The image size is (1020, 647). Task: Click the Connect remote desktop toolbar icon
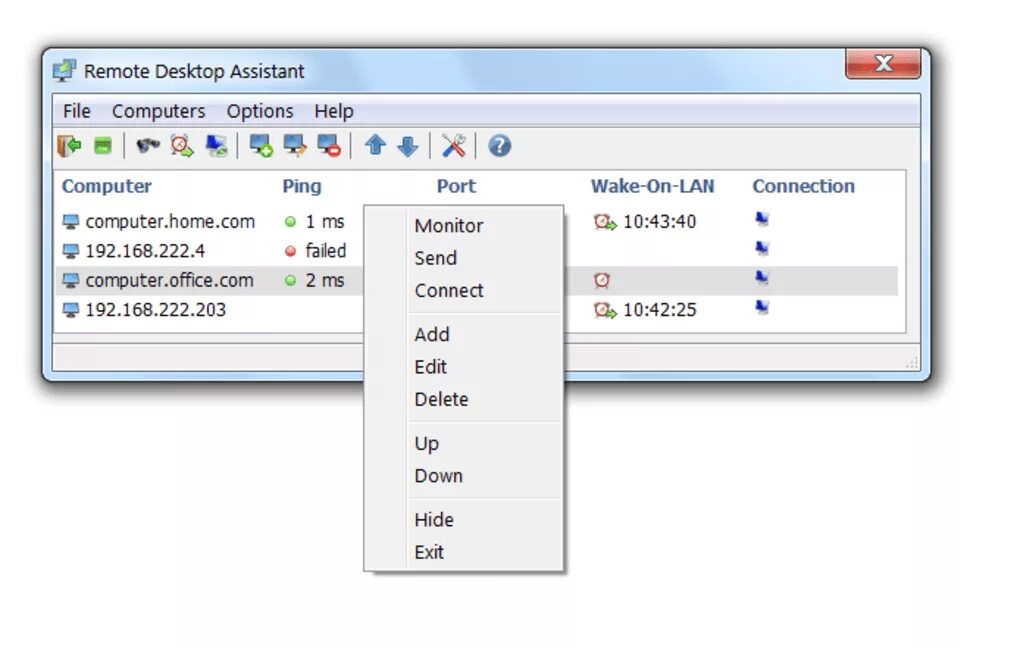click(217, 146)
